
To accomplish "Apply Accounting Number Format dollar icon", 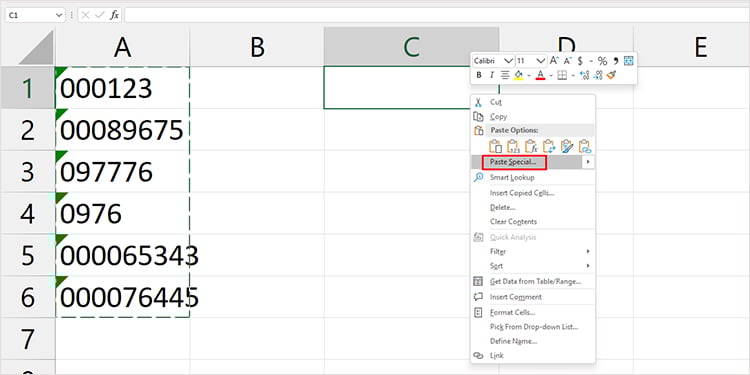I will 580,61.
